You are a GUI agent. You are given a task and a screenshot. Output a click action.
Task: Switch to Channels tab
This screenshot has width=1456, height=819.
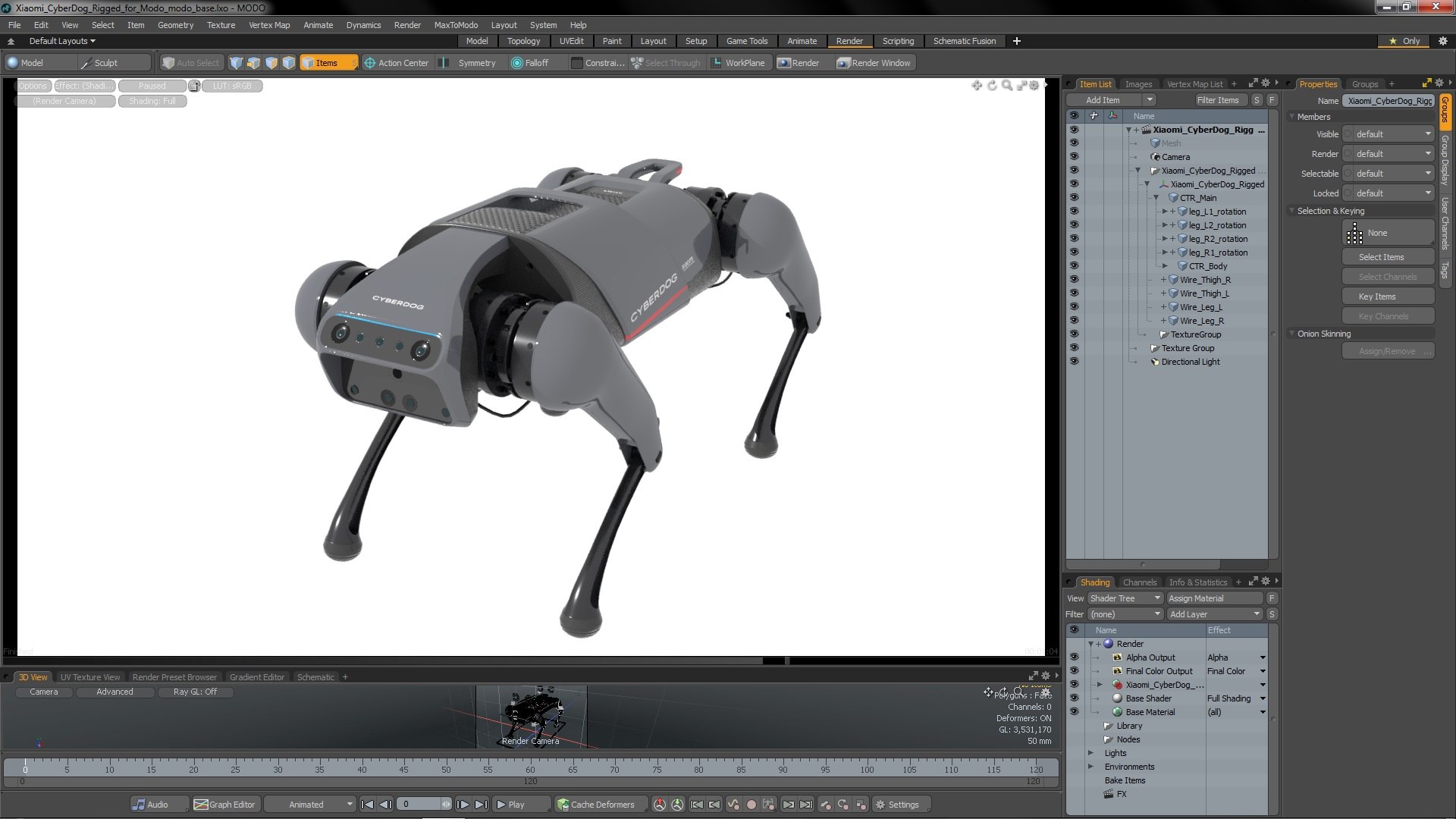[1139, 582]
